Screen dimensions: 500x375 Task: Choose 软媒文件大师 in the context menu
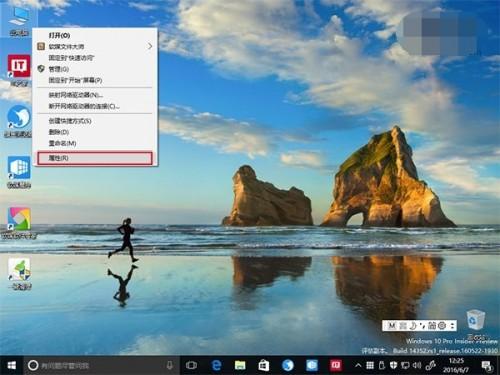click(95, 46)
